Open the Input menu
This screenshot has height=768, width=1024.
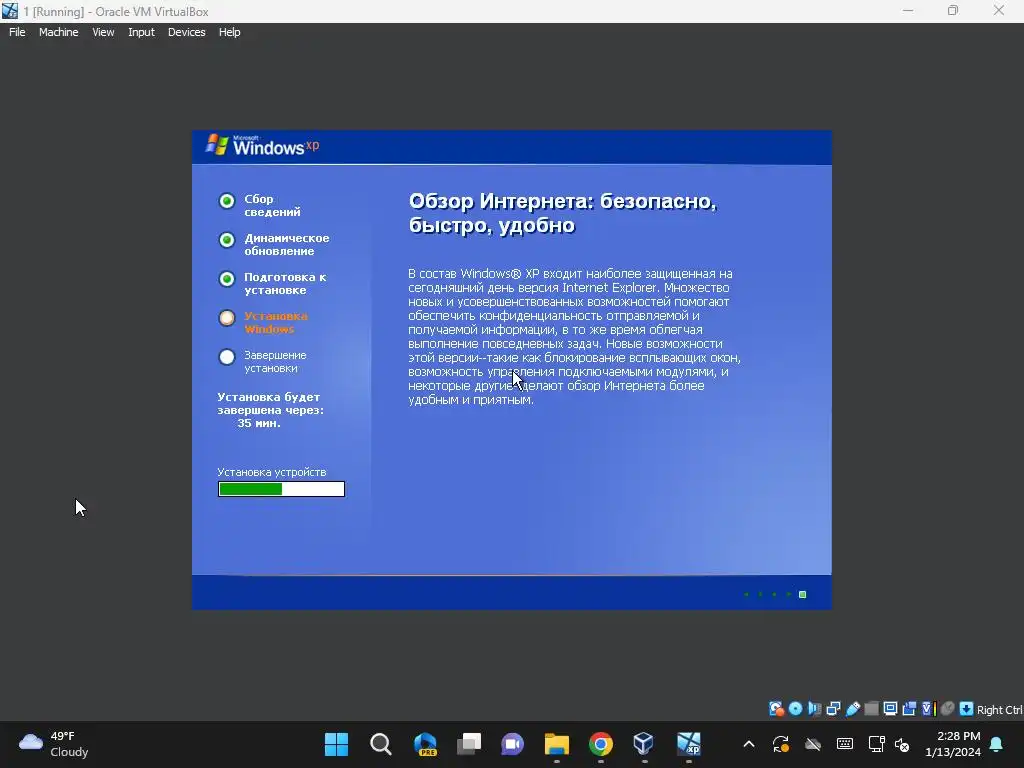click(x=141, y=32)
